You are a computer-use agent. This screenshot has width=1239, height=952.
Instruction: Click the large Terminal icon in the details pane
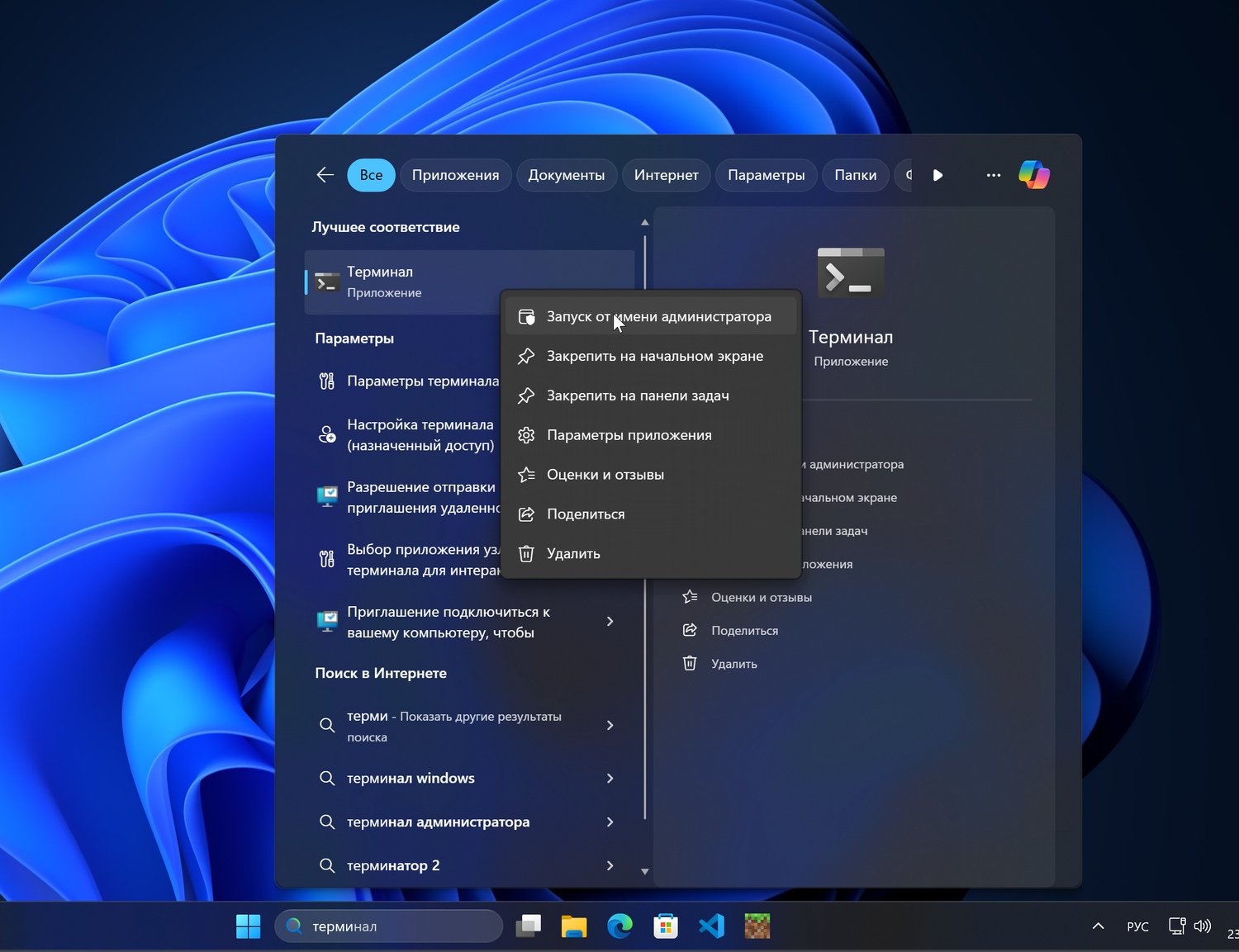[x=851, y=272]
